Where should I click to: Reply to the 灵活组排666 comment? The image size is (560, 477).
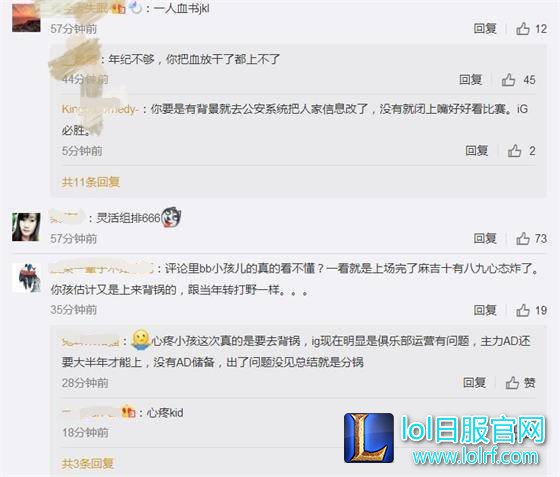click(485, 238)
